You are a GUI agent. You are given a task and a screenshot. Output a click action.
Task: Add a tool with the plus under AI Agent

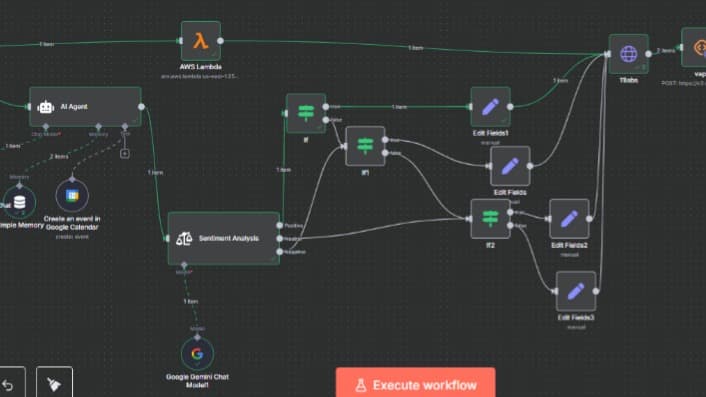125,154
